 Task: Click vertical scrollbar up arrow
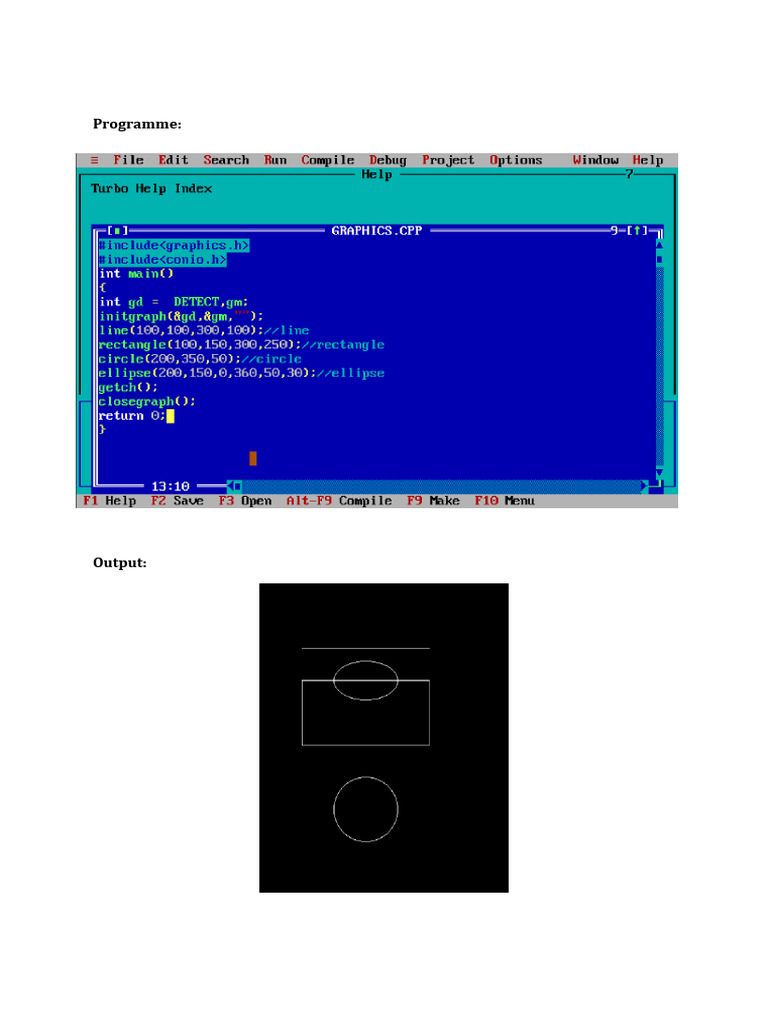[659, 245]
